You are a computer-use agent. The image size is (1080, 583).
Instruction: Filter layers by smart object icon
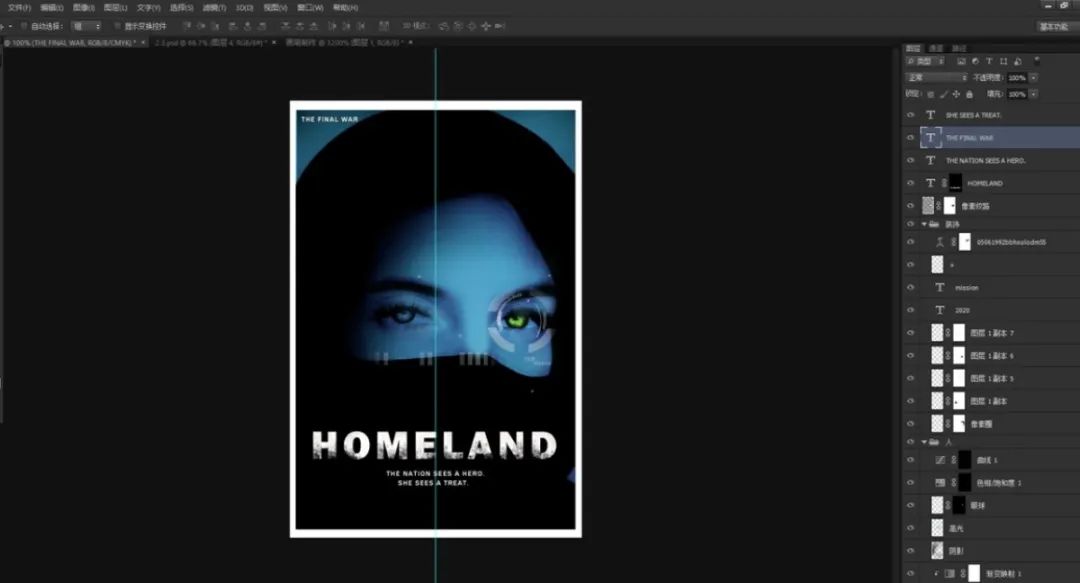tap(1017, 61)
